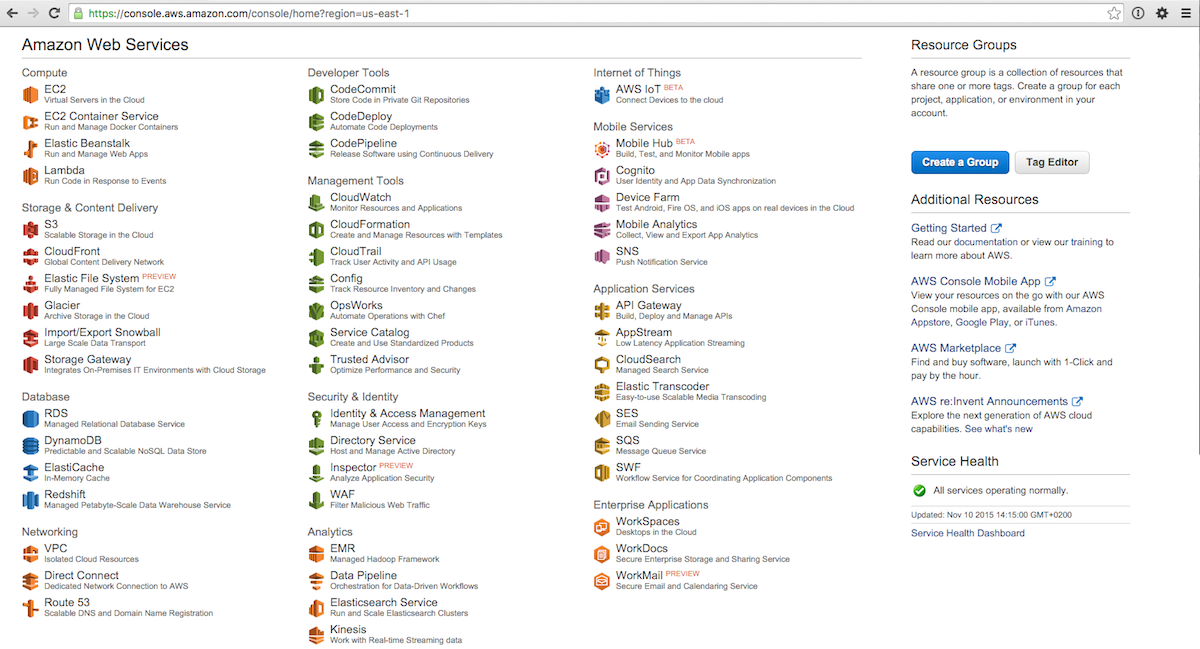1200x649 pixels.
Task: Open the Route 53 icon
Action: point(30,608)
